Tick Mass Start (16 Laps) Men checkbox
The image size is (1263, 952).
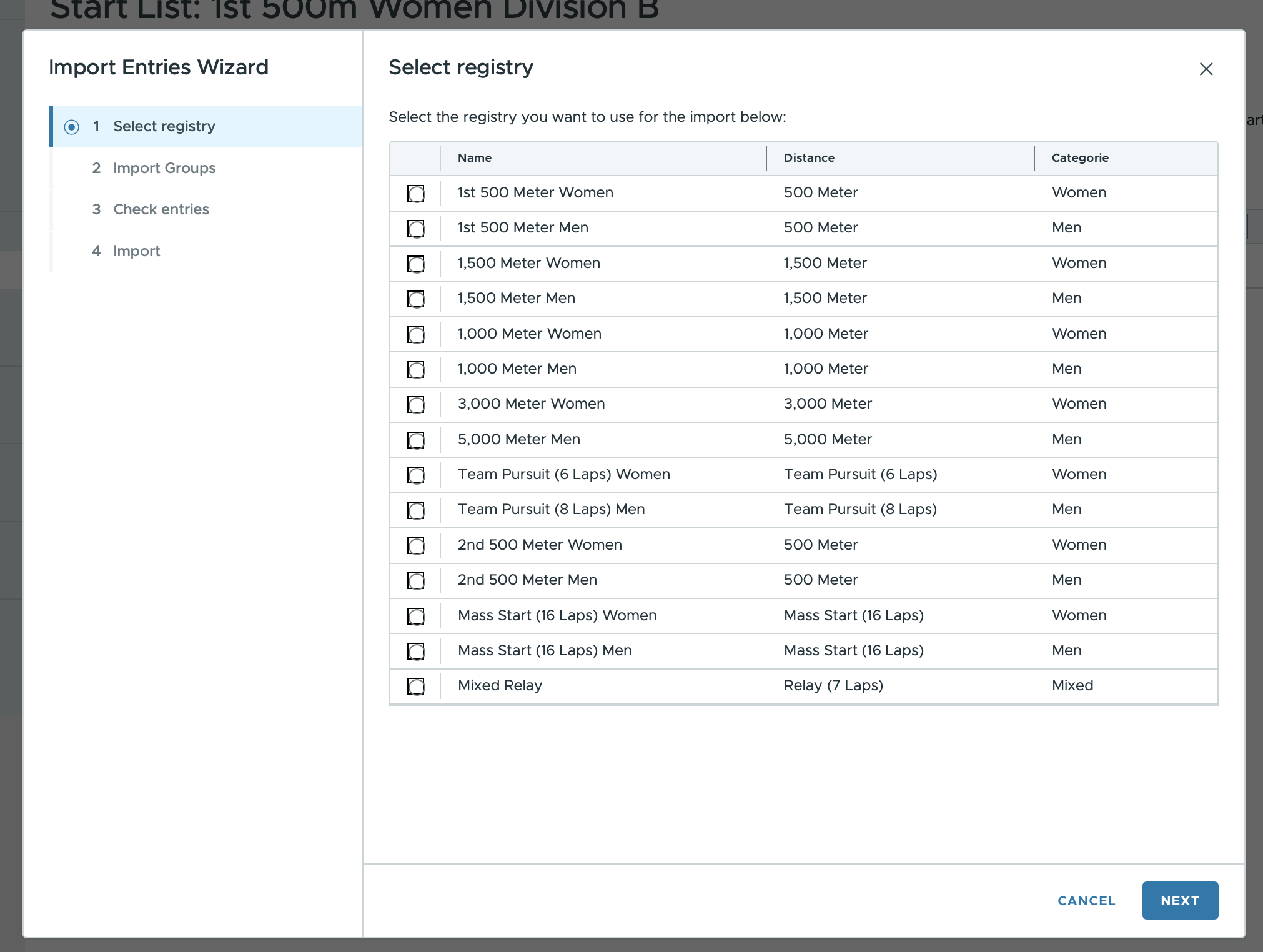[416, 651]
